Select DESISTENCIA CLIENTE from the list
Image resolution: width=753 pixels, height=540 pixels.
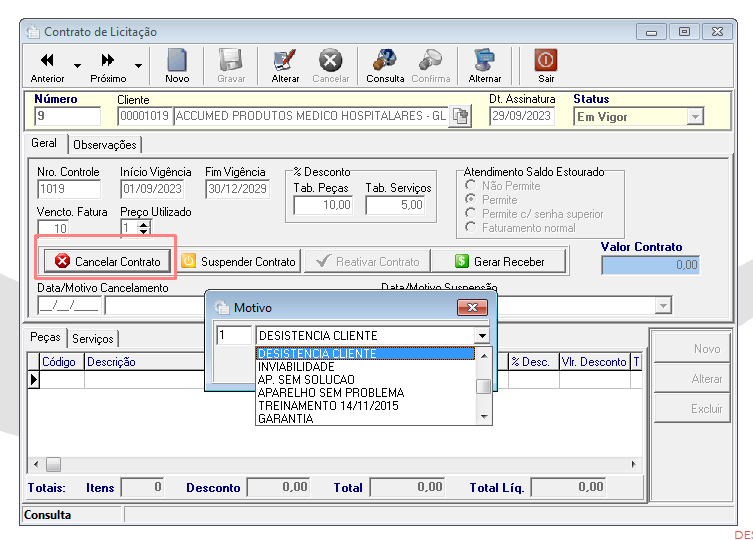(365, 354)
